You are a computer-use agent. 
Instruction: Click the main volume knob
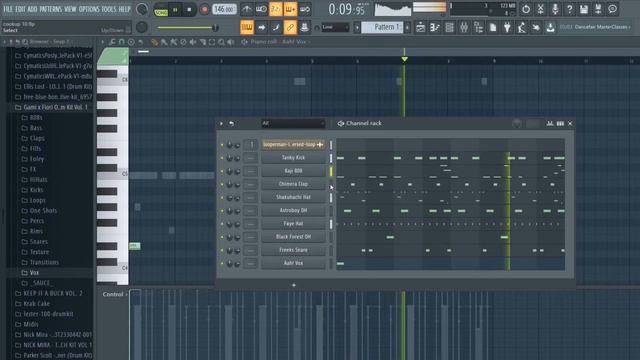(142, 9)
